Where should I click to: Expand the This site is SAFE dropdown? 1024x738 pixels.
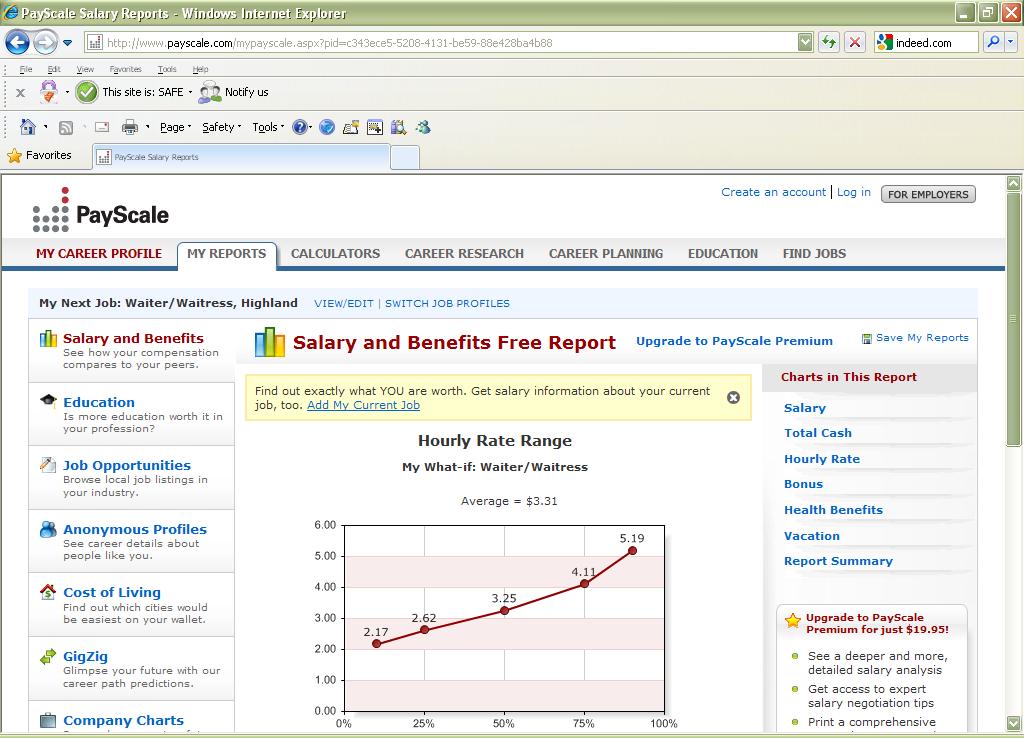pyautogui.click(x=190, y=92)
